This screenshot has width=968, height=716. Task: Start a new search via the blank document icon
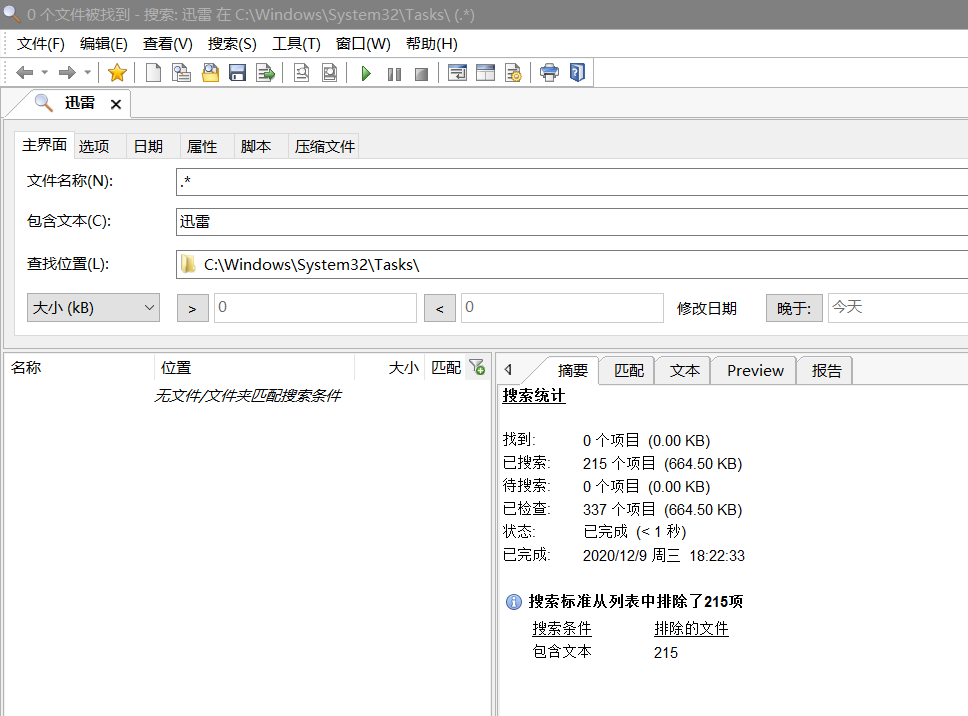152,72
